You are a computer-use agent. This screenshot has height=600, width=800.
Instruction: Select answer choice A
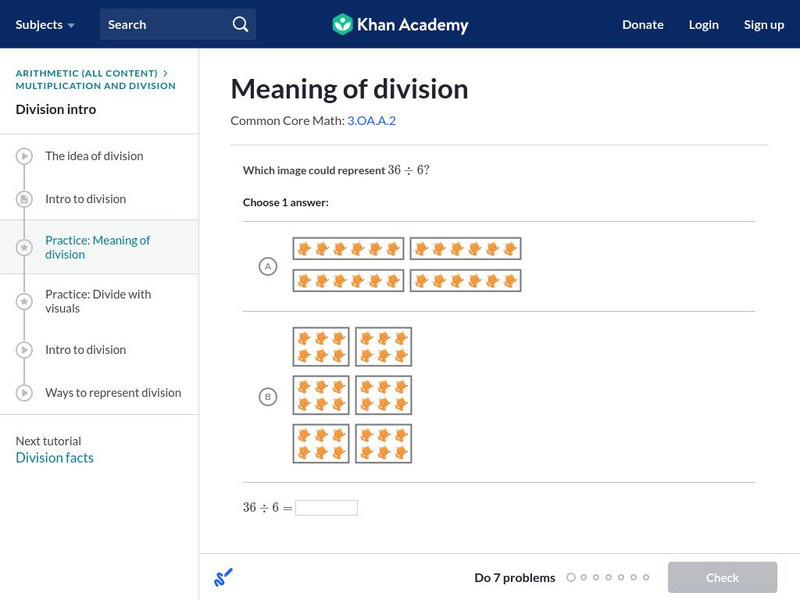(x=267, y=266)
